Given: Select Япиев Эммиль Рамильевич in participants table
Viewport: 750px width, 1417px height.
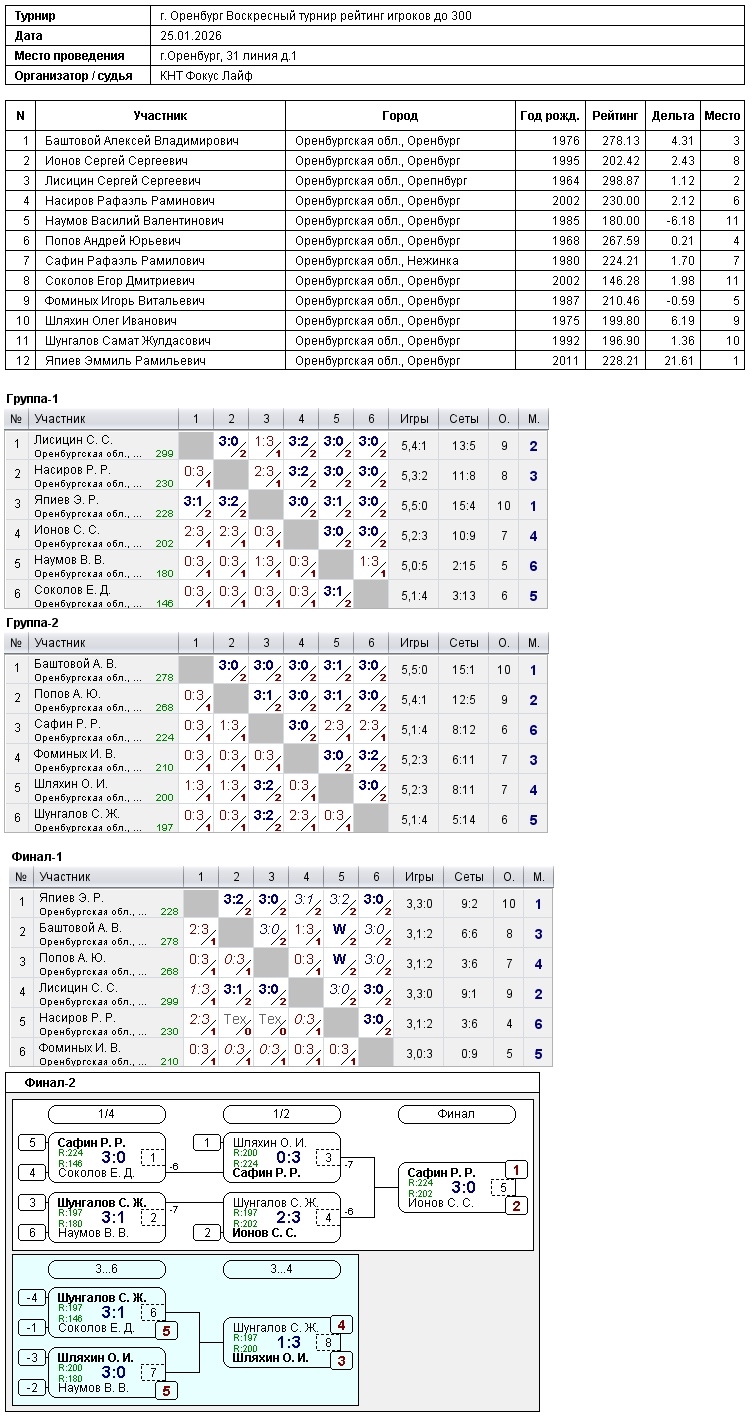Looking at the screenshot, I should pyautogui.click(x=125, y=361).
